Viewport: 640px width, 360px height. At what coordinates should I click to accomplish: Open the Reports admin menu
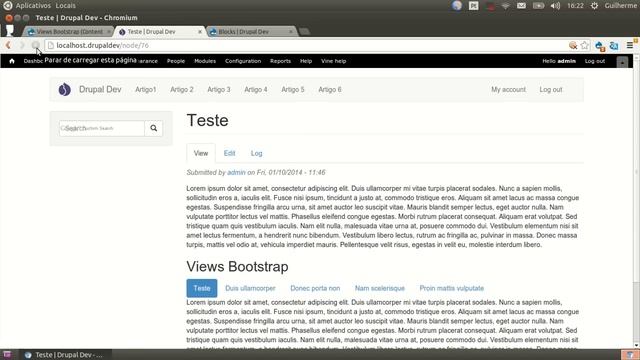[280, 61]
